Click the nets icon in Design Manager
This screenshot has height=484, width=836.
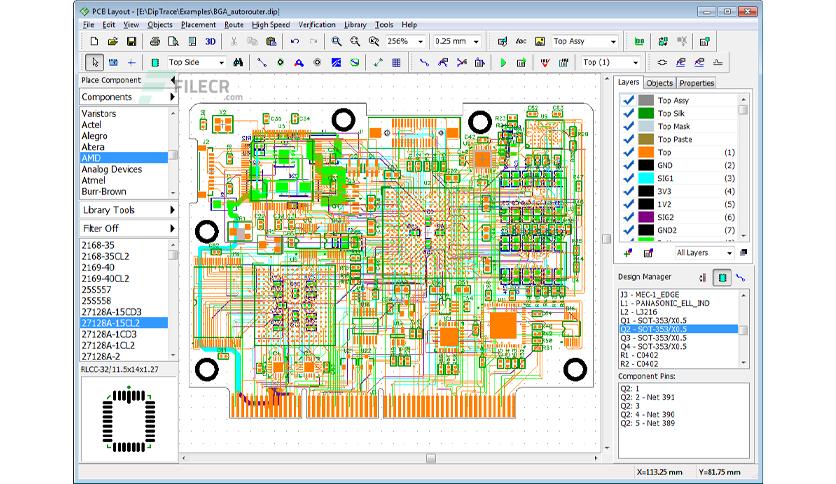pyautogui.click(x=741, y=277)
